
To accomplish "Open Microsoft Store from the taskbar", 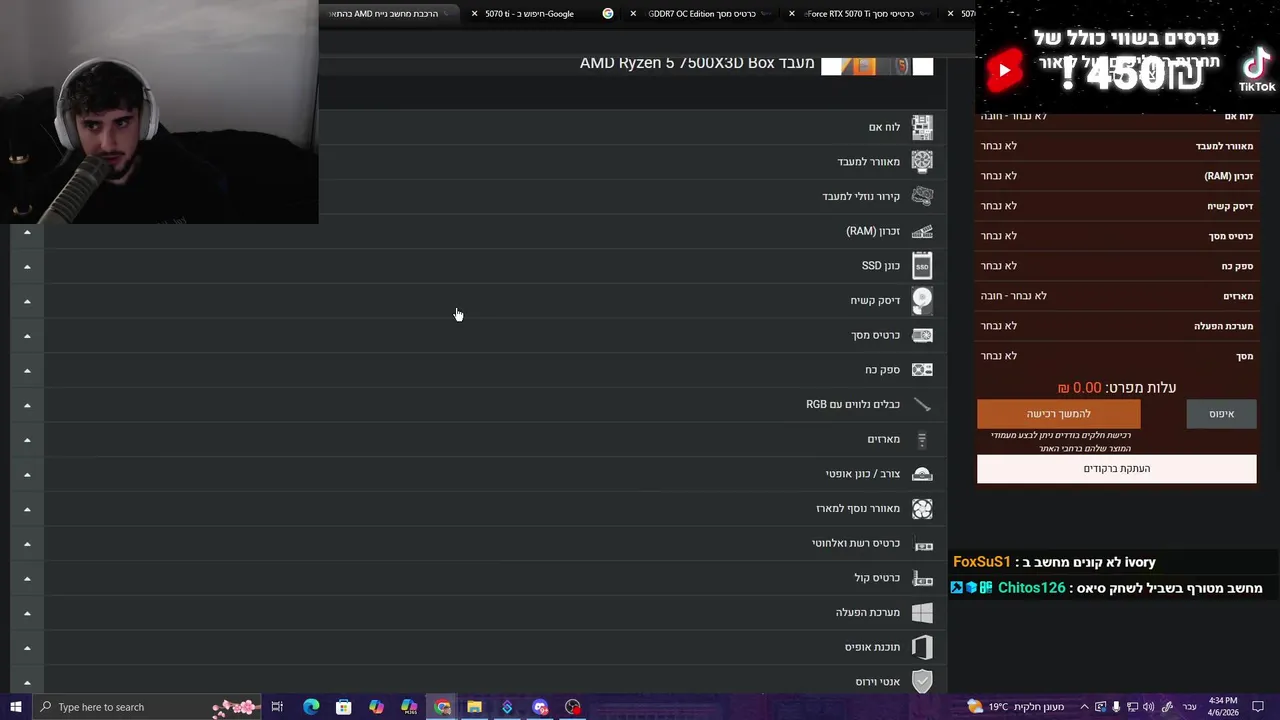I will pos(343,707).
